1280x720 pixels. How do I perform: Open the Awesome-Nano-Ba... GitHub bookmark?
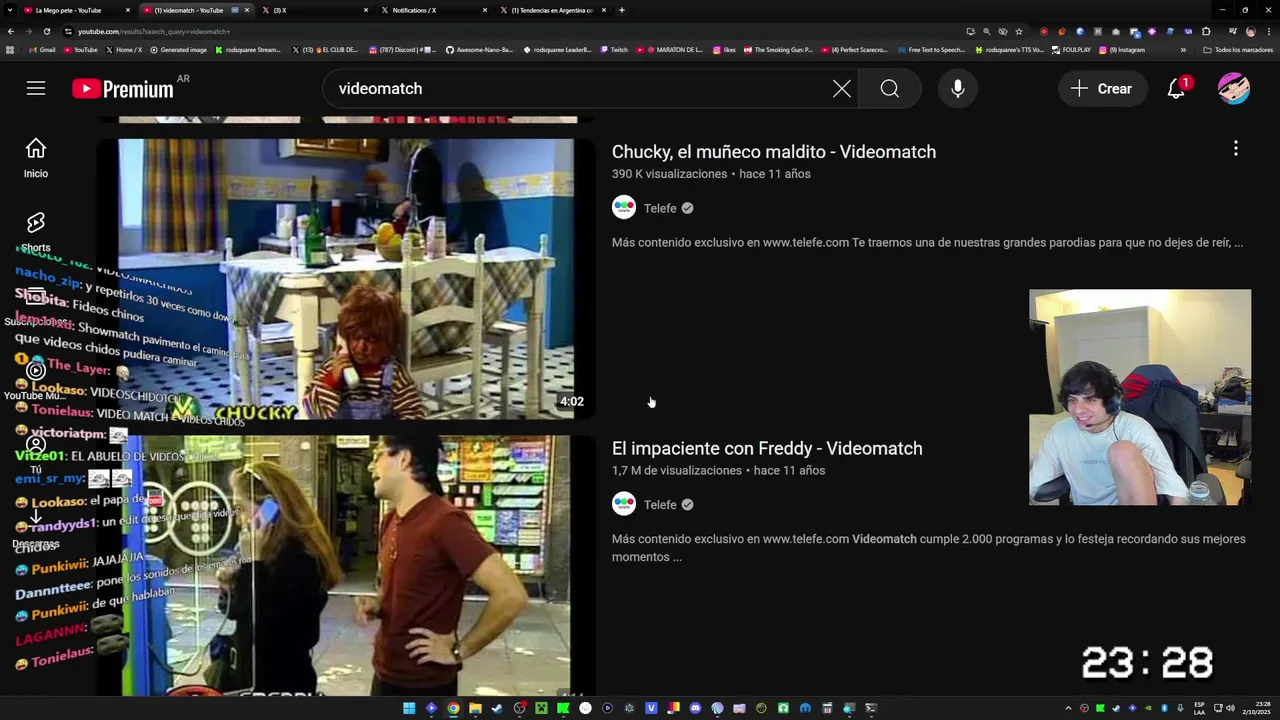(x=480, y=50)
